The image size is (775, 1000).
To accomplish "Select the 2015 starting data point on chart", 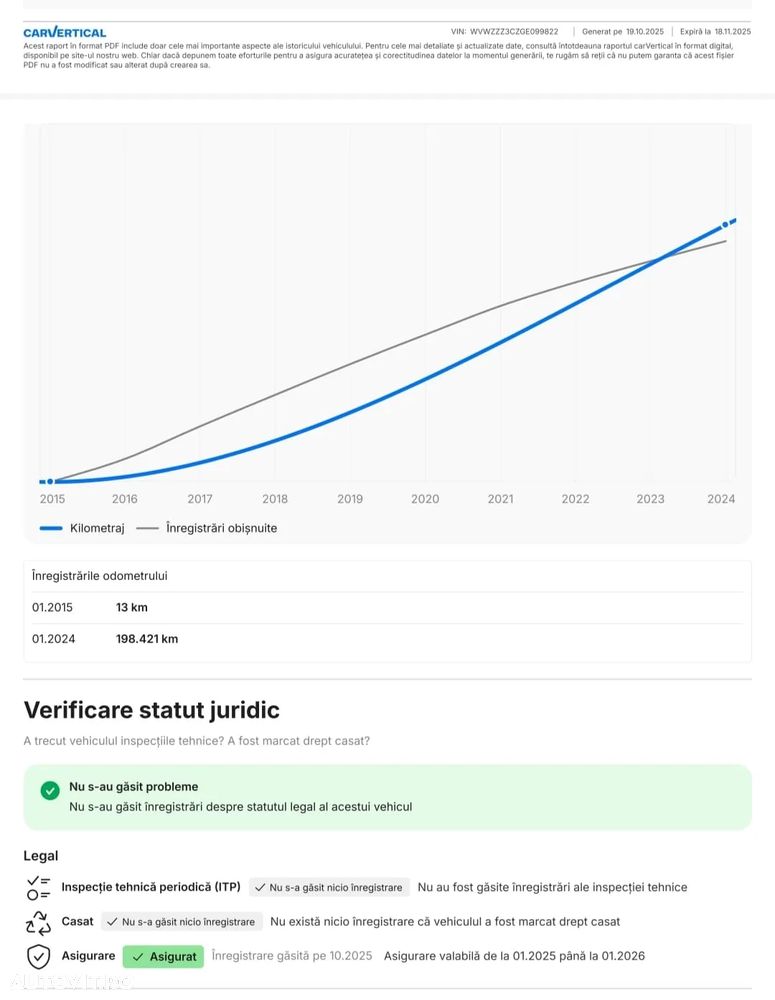I will 50,482.
